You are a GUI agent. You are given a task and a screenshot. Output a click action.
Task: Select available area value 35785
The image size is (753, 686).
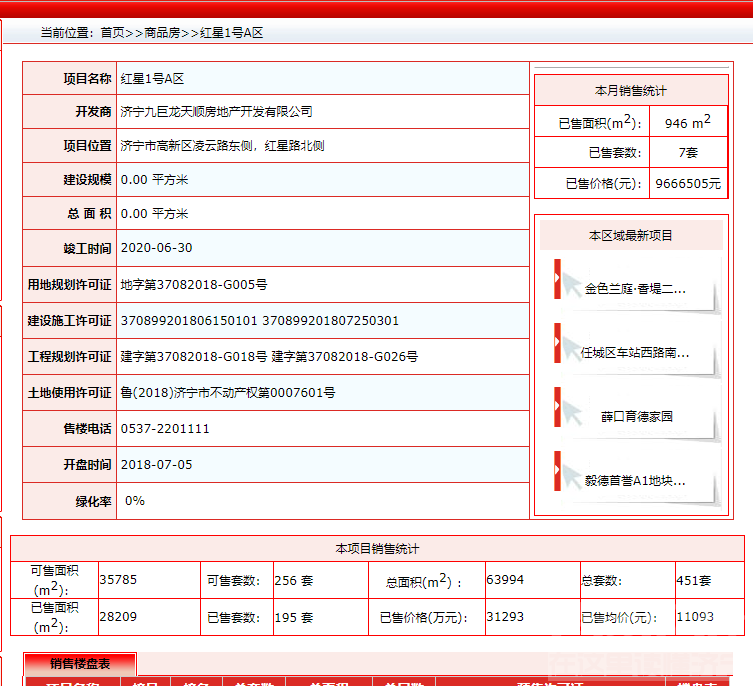[x=118, y=580]
